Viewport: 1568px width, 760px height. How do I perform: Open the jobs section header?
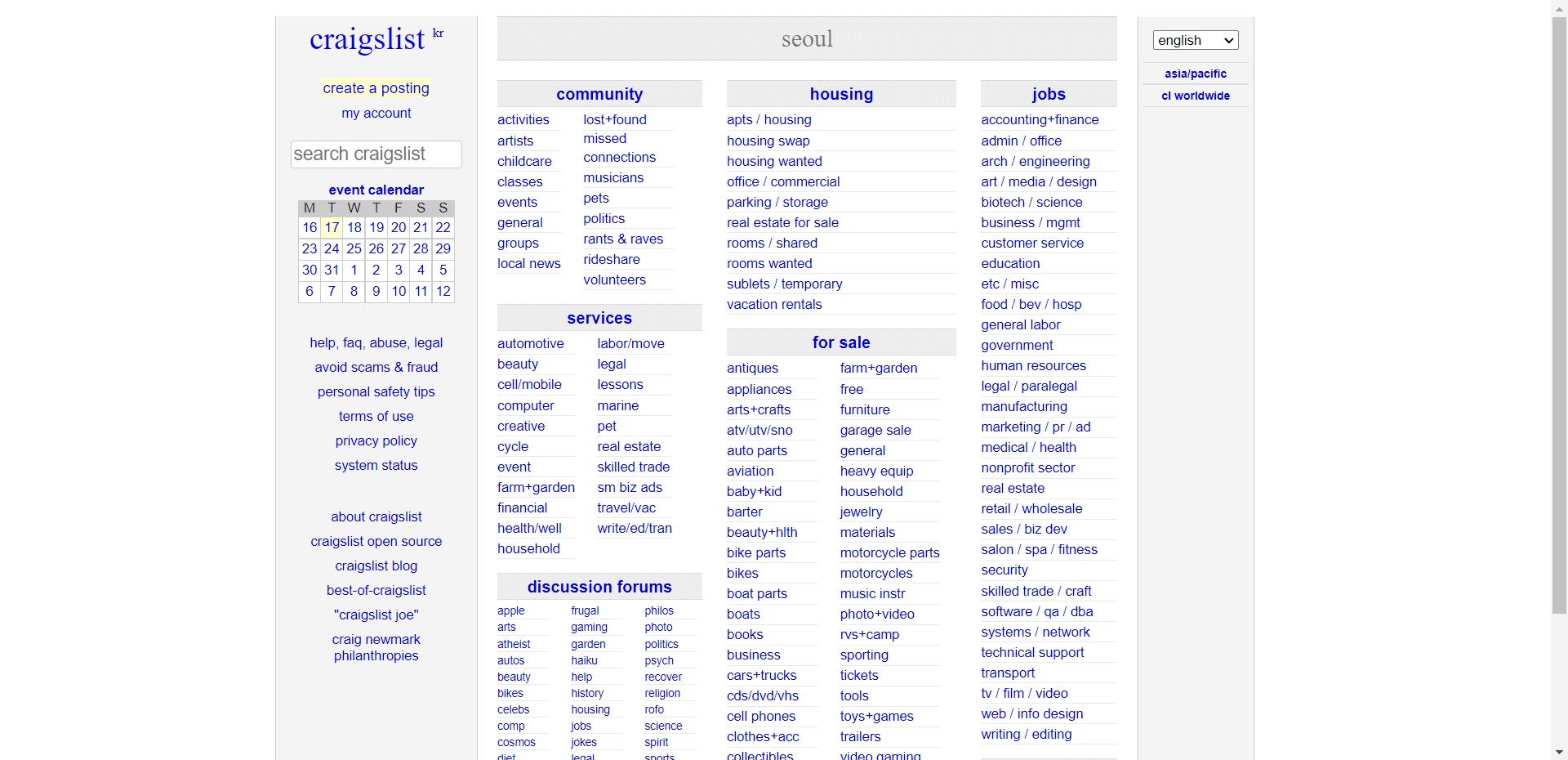(x=1048, y=94)
